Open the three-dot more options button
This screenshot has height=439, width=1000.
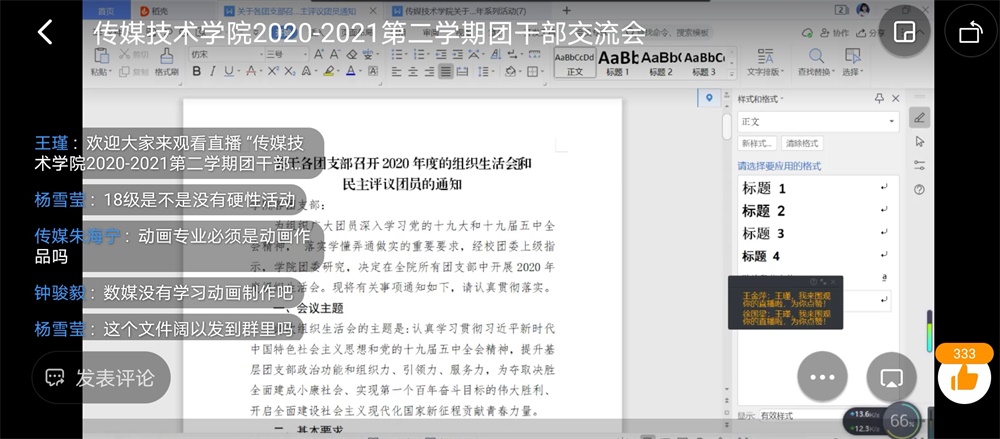822,378
